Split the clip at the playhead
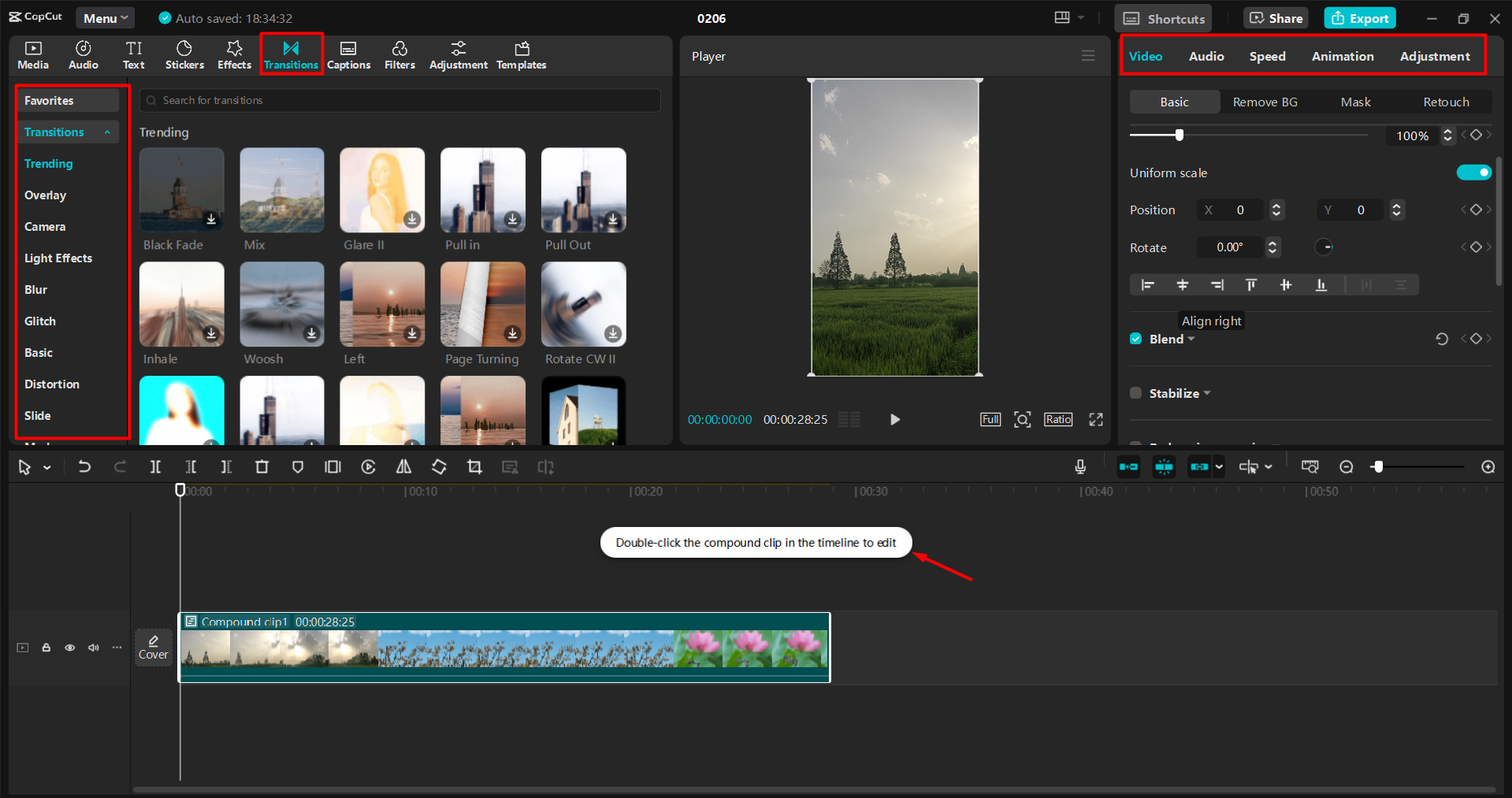 tap(155, 466)
